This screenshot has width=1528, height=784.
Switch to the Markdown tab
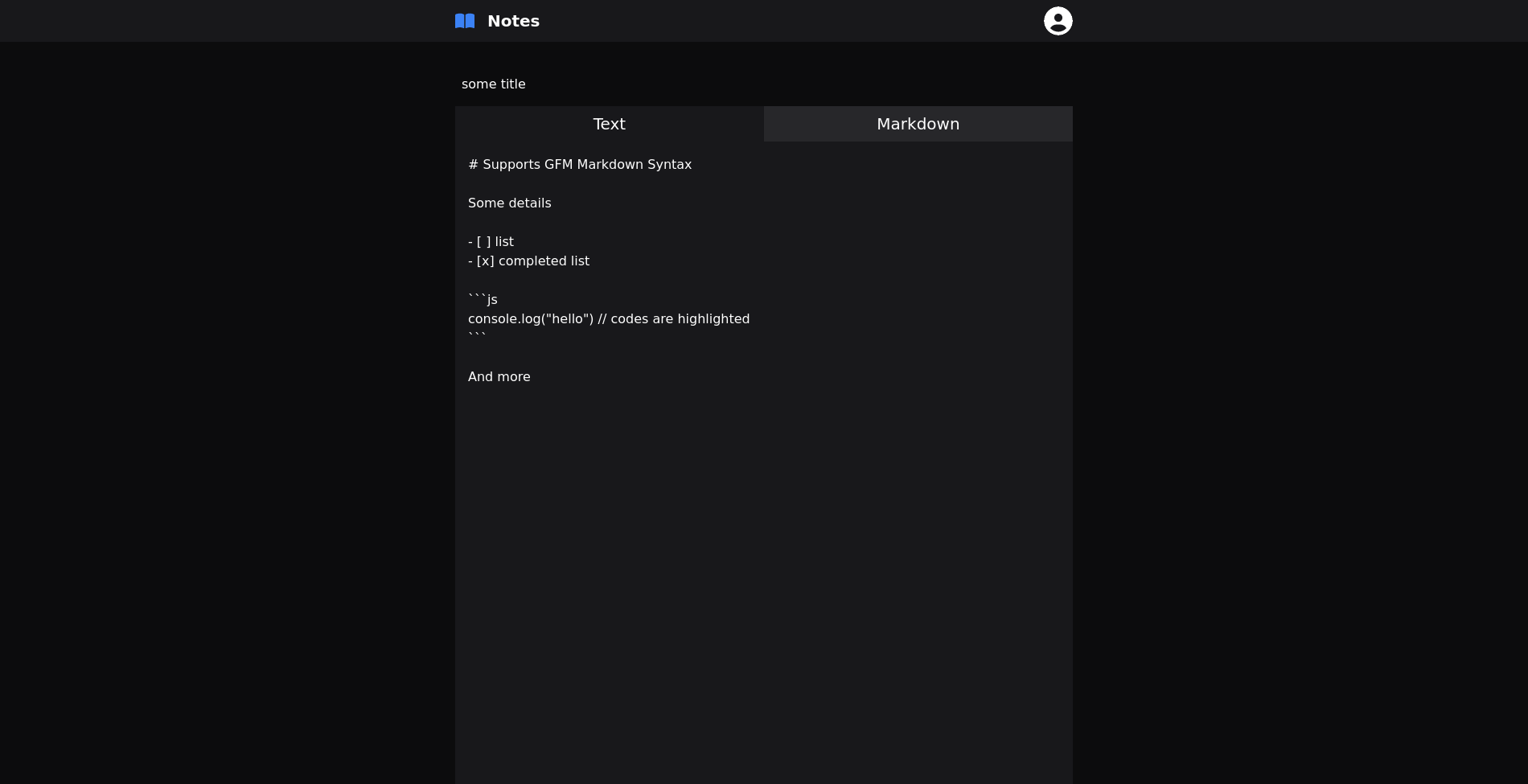tap(918, 124)
